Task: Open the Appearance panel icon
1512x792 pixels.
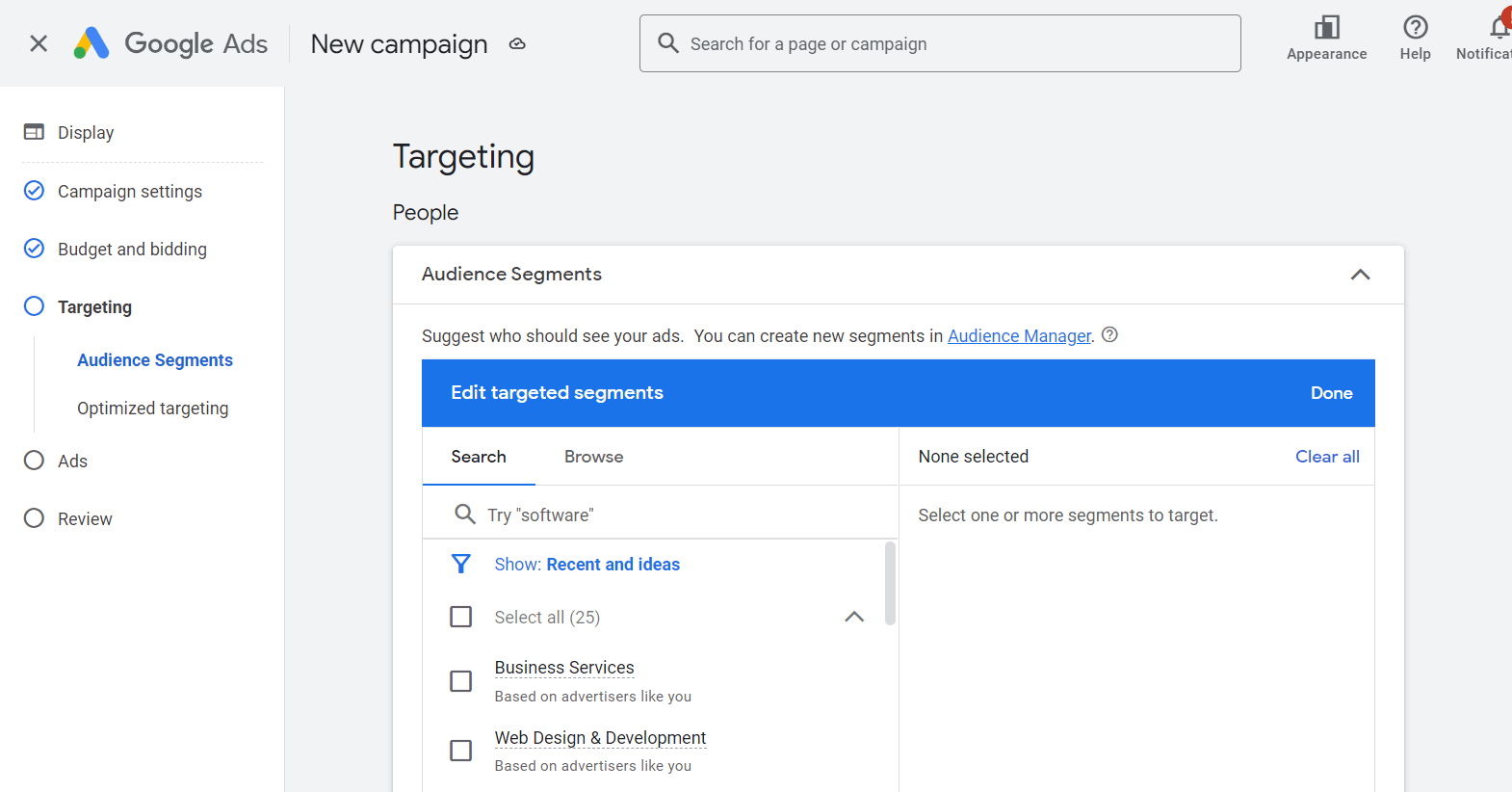Action: tap(1327, 27)
